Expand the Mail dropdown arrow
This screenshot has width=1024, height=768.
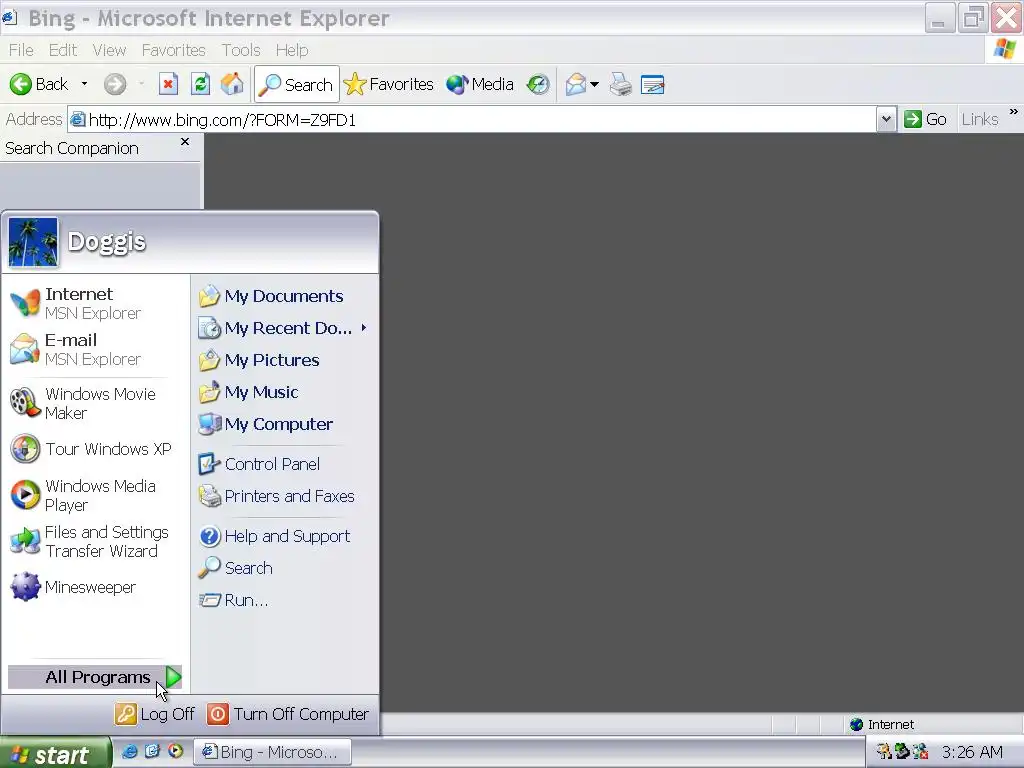pos(594,84)
